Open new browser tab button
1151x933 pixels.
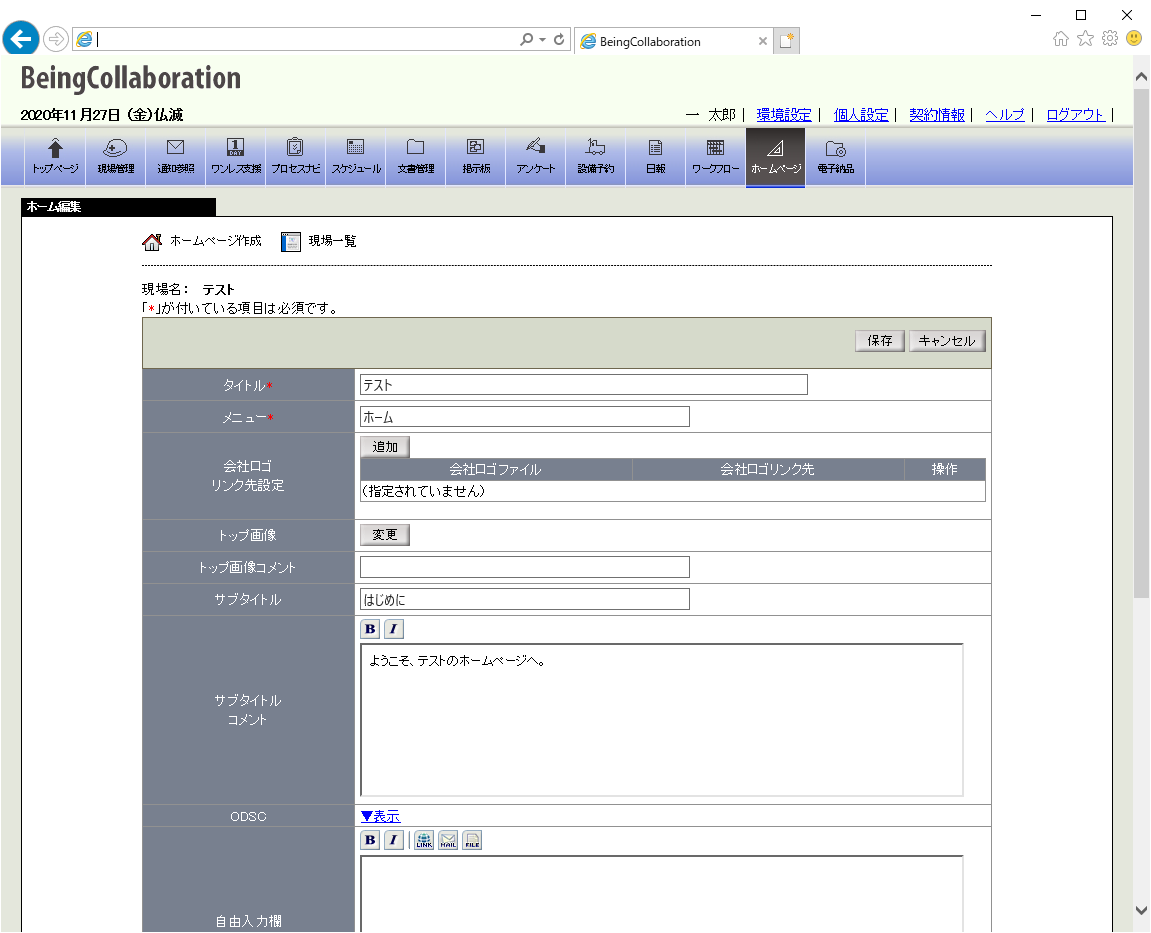tap(786, 40)
